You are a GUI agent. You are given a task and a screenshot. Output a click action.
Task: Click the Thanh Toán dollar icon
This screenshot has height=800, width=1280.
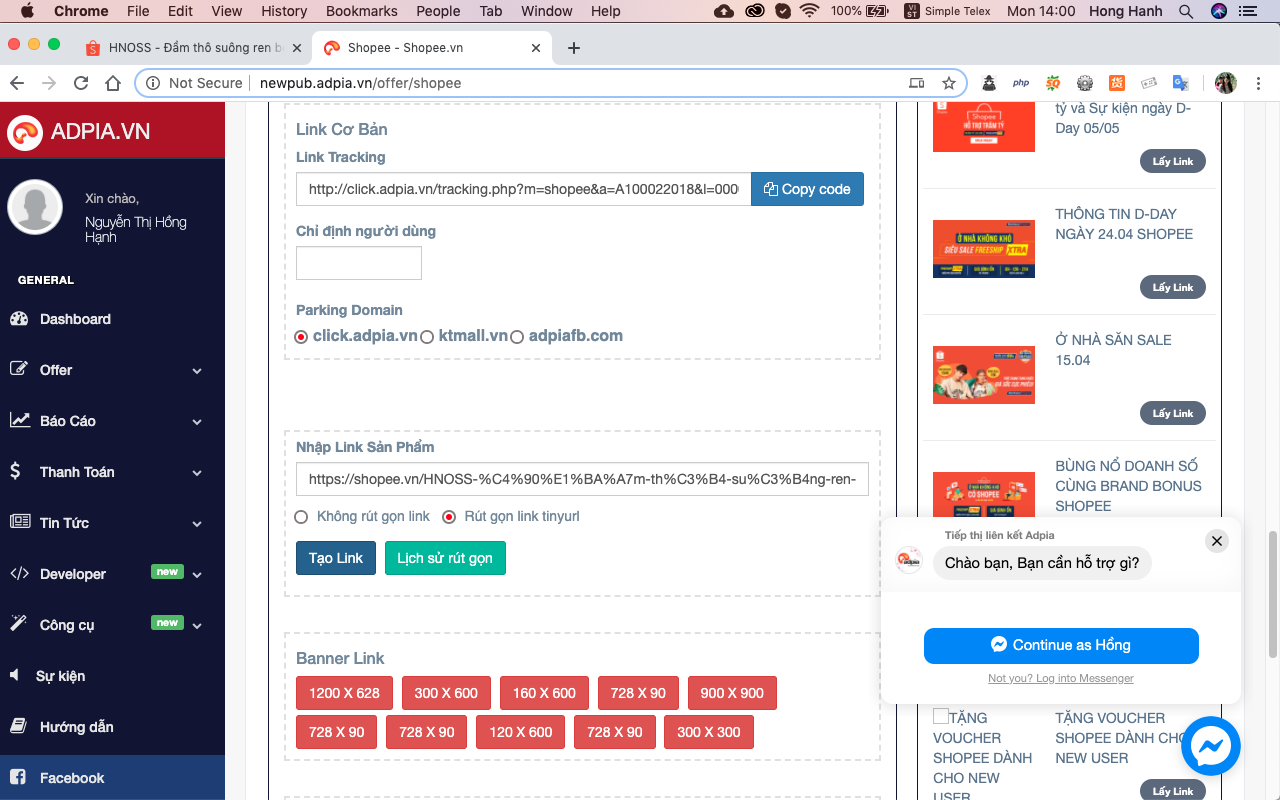point(16,471)
